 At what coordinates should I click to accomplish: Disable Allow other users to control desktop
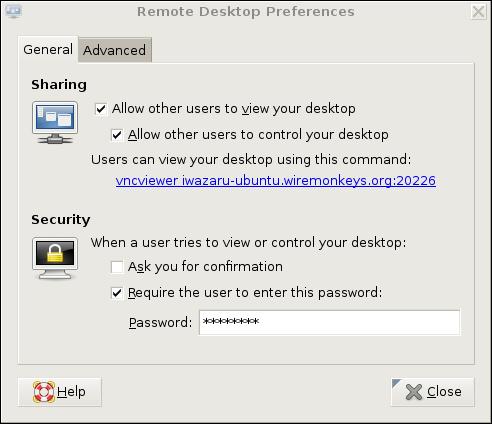click(x=117, y=135)
